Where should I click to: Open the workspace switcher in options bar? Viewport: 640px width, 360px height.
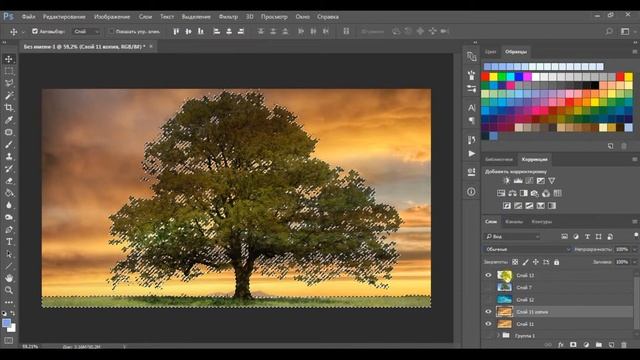tap(625, 31)
